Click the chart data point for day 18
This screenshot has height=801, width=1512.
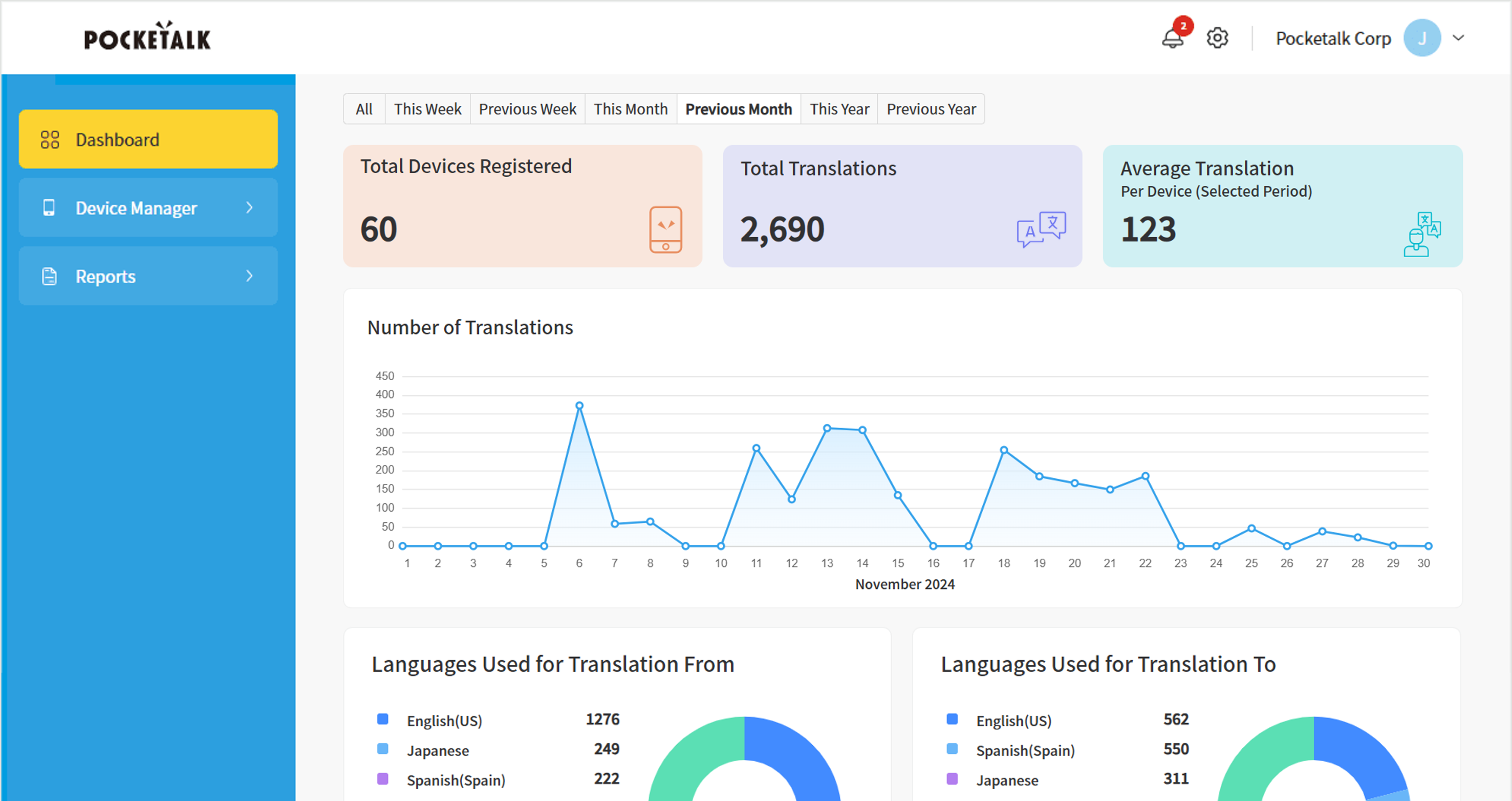1004,450
